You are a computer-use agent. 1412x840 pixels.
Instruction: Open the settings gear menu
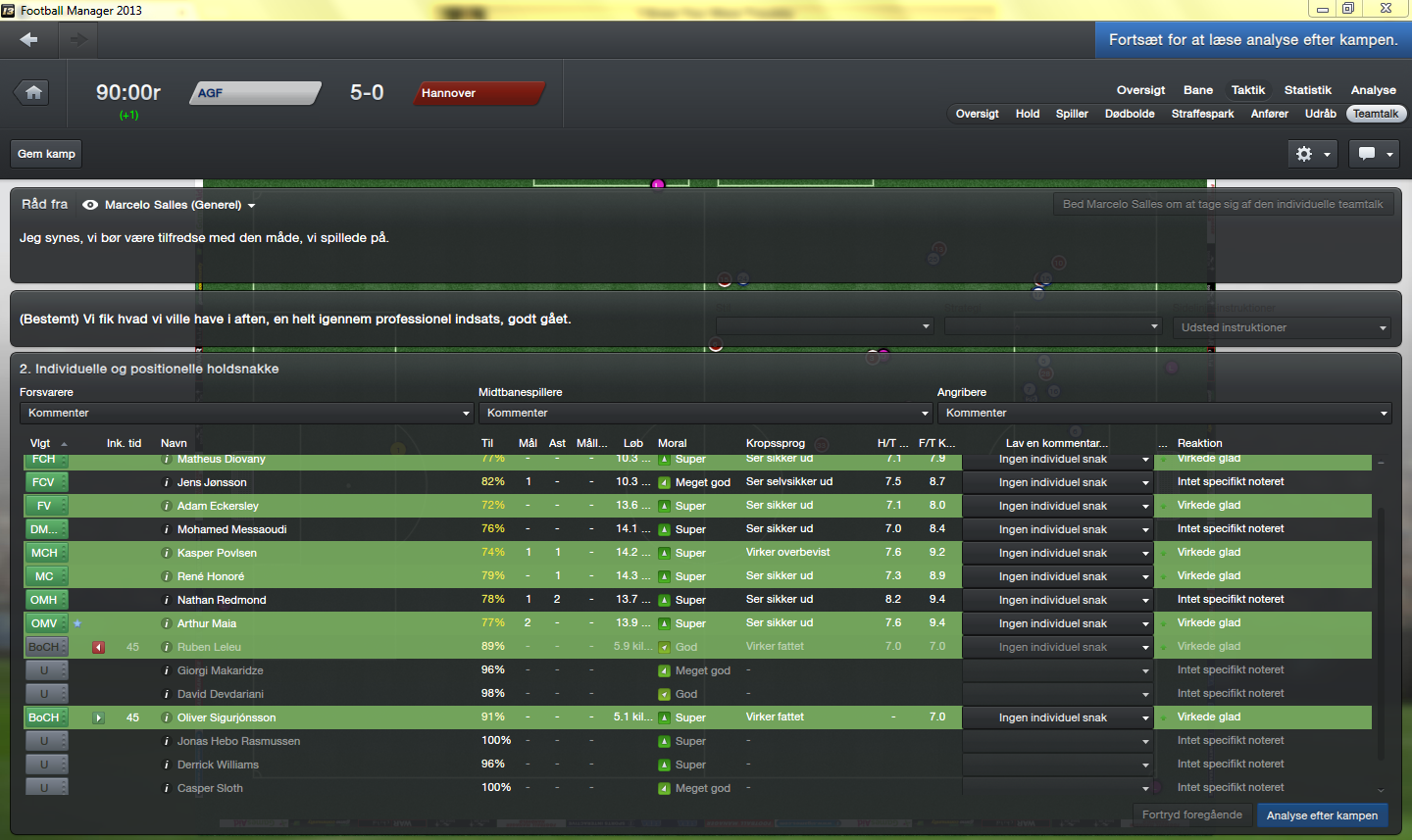[x=1312, y=154]
